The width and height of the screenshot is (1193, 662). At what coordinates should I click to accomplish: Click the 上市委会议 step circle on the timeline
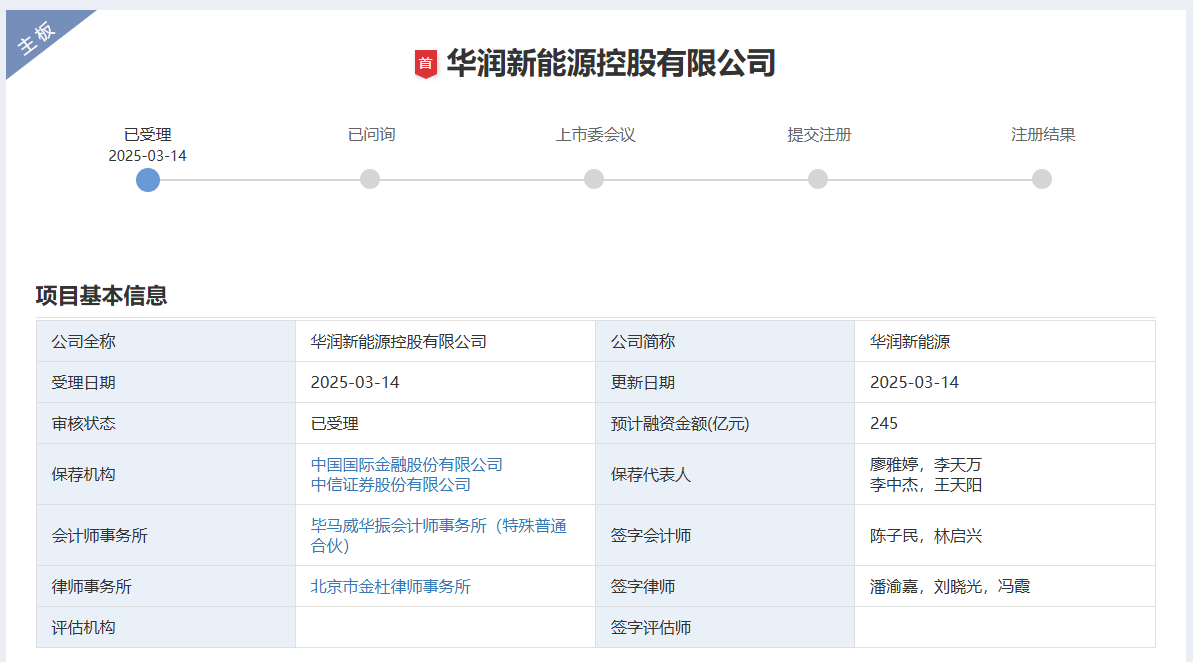[x=594, y=179]
